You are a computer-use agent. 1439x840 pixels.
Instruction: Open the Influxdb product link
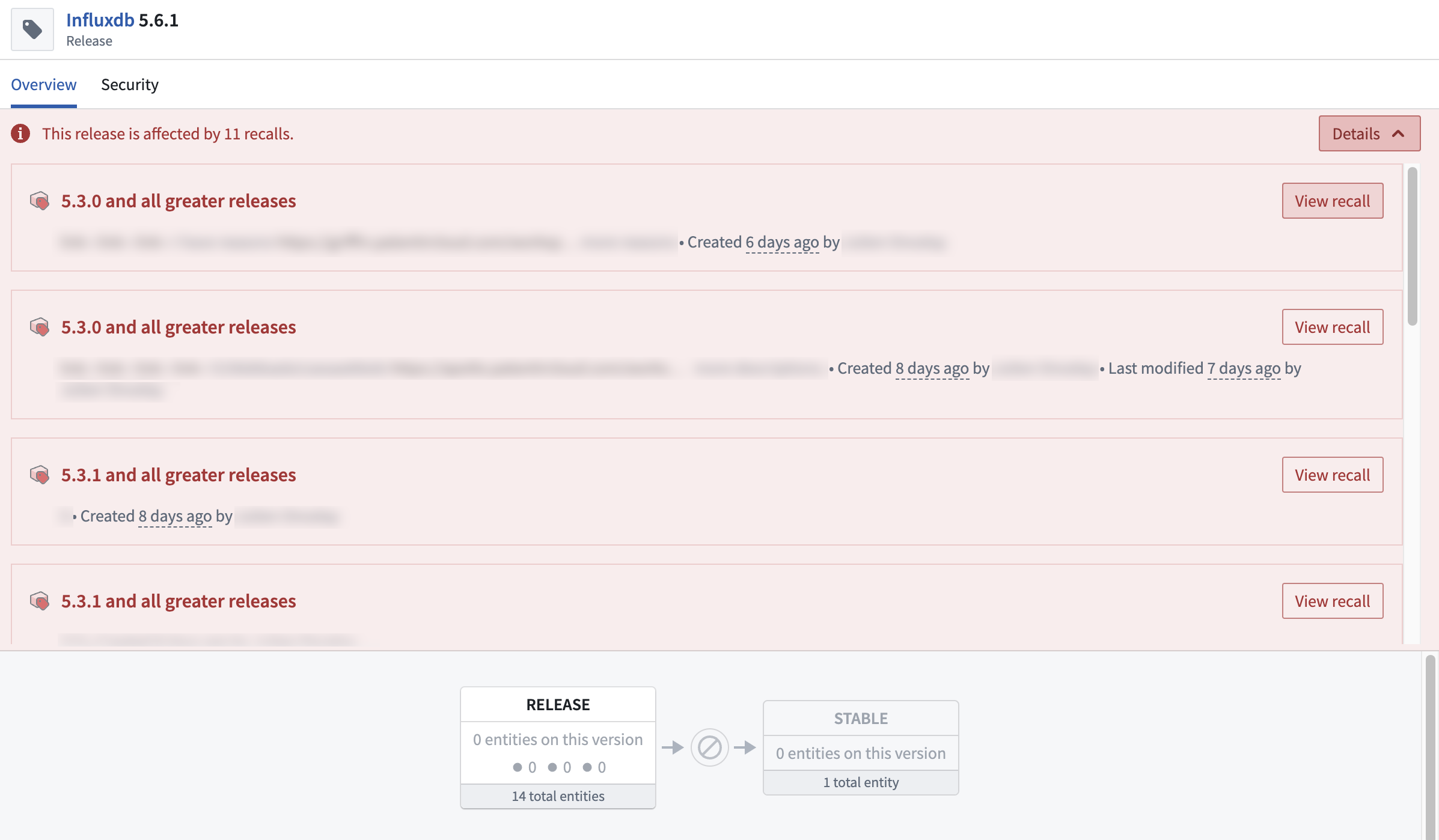coord(100,20)
